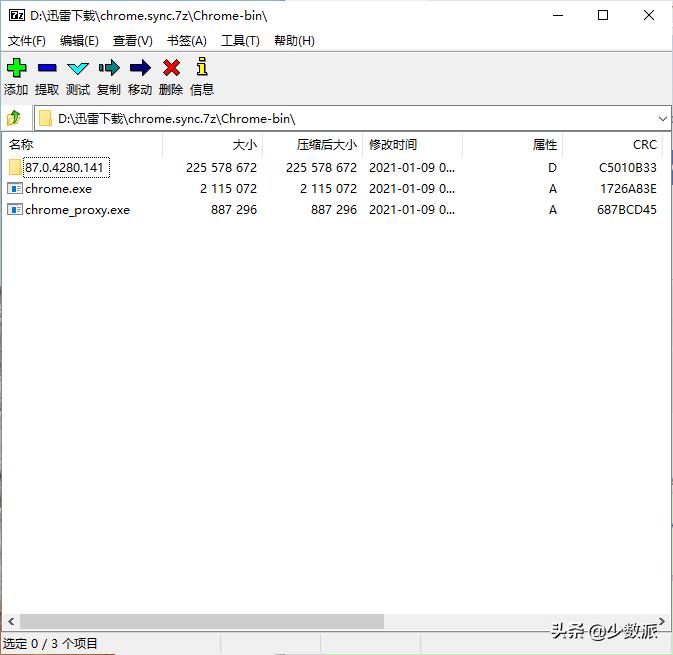This screenshot has width=673, height=655.
Task: Sort by CRC column header
Action: 612,145
